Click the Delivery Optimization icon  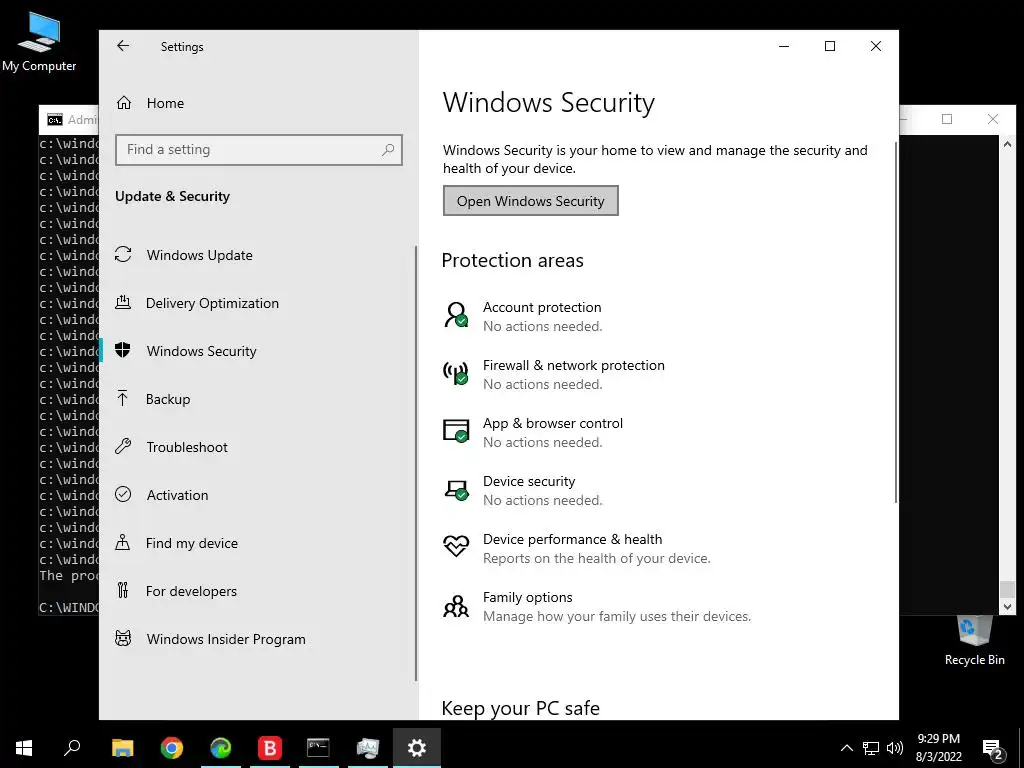tap(123, 302)
